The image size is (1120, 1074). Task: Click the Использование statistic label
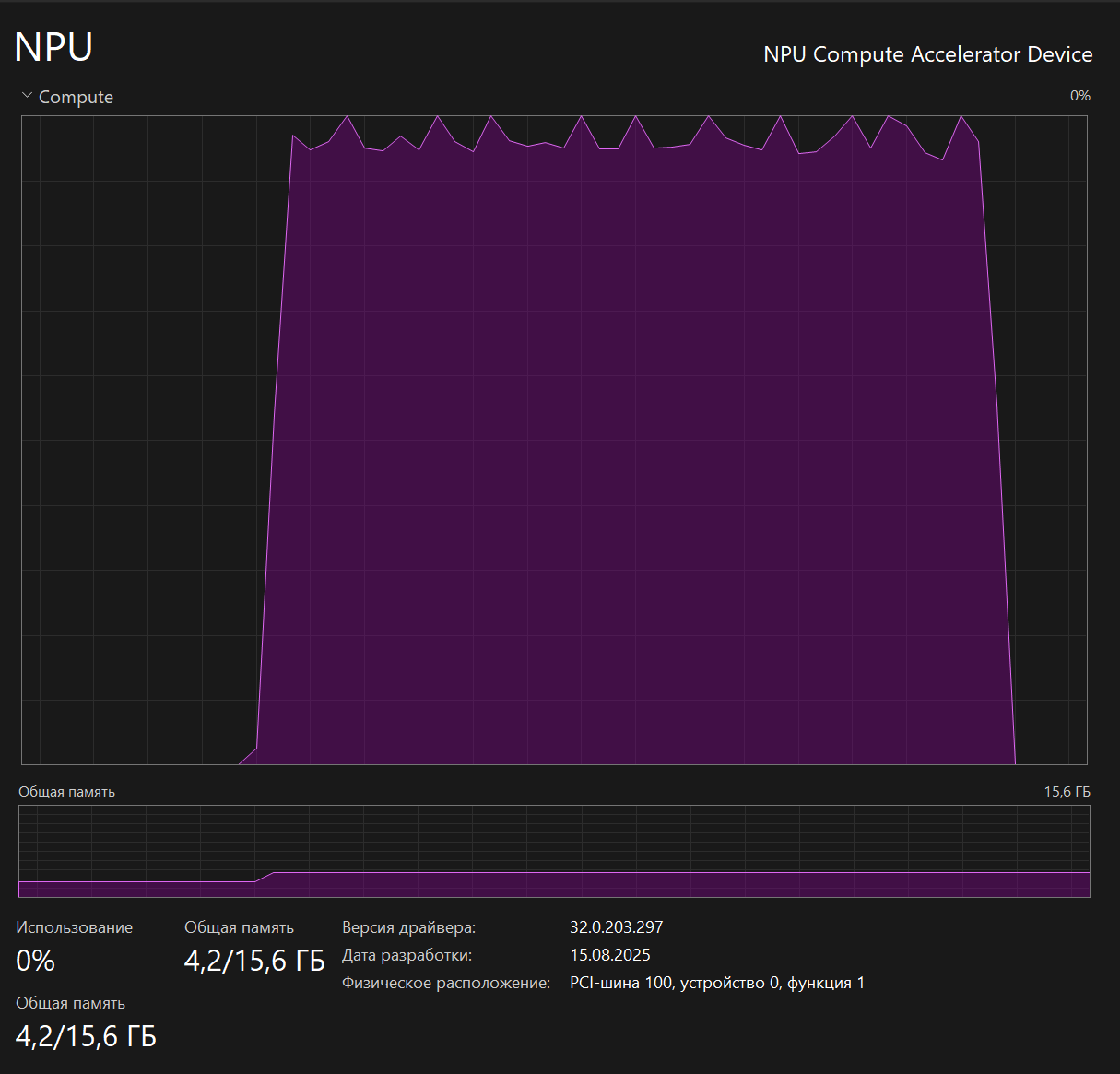74,927
